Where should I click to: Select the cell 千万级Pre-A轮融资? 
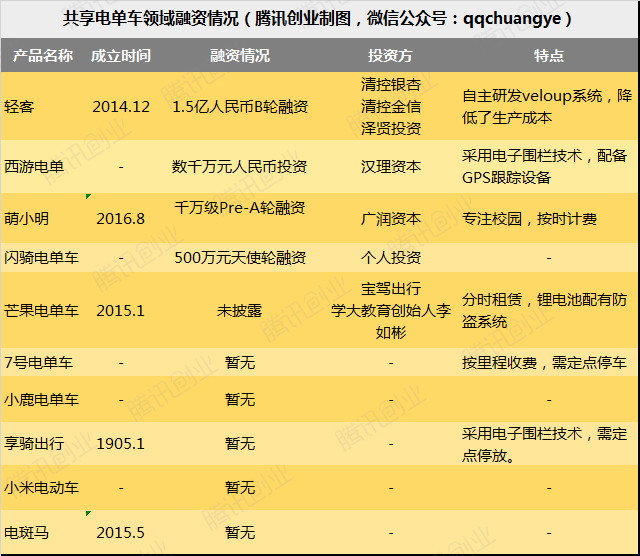[240, 208]
